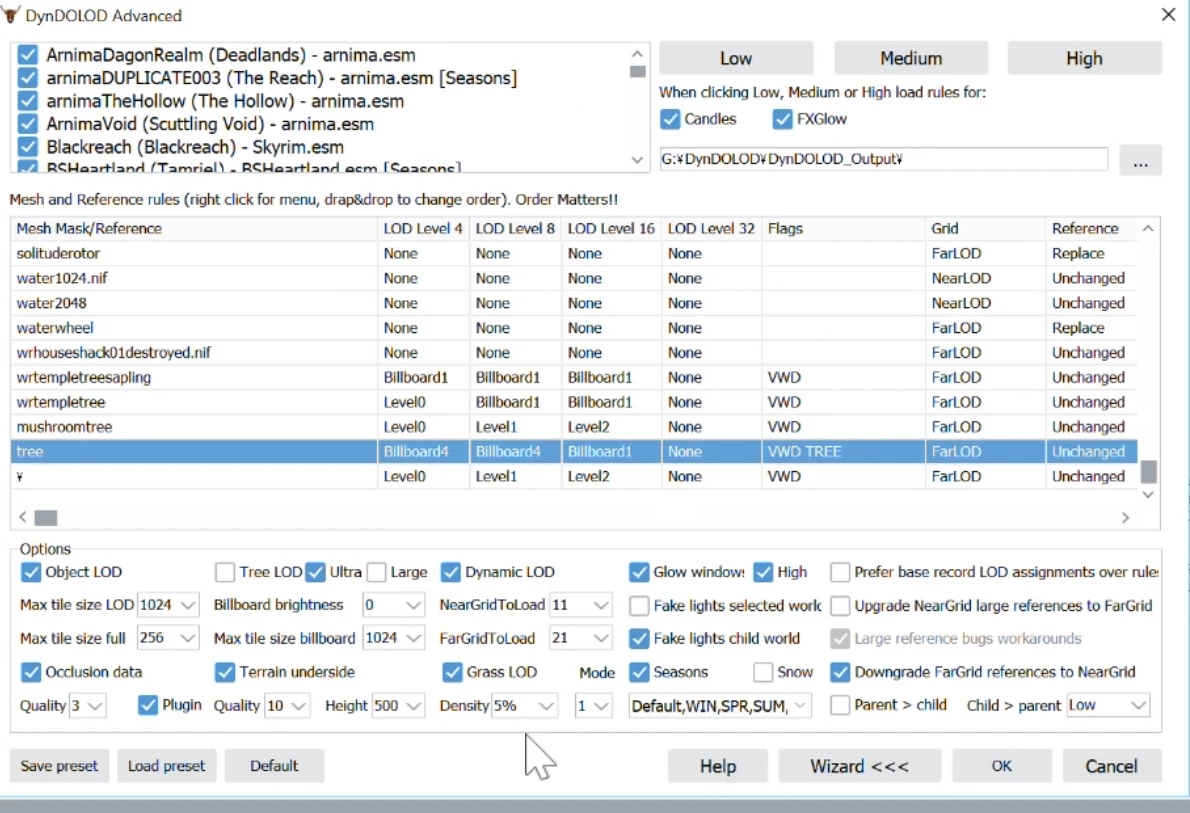1190x813 pixels.
Task: Enable the Tree LOD checkbox
Action: (x=225, y=572)
